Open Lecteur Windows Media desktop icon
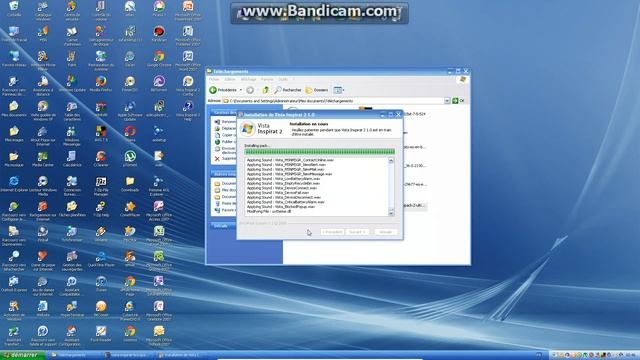The height and width of the screenshot is (360, 640). [43, 186]
